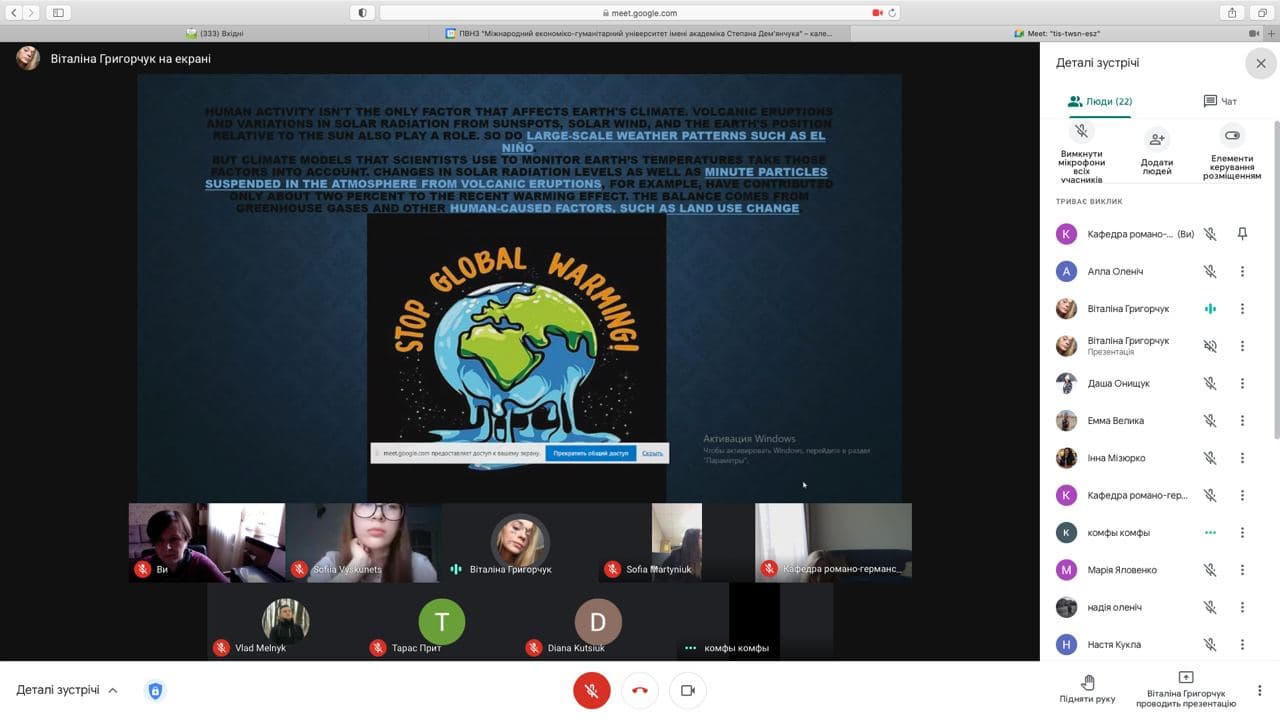Open options for комфы комфы in list
This screenshot has width=1280, height=720.
click(1242, 533)
